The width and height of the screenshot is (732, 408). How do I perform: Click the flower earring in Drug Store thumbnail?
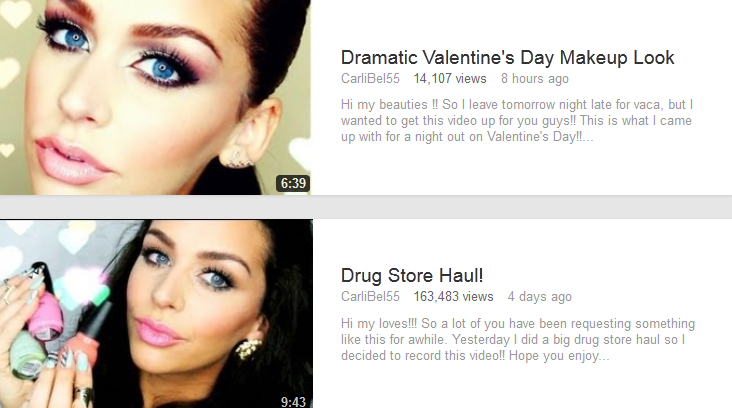[248, 349]
